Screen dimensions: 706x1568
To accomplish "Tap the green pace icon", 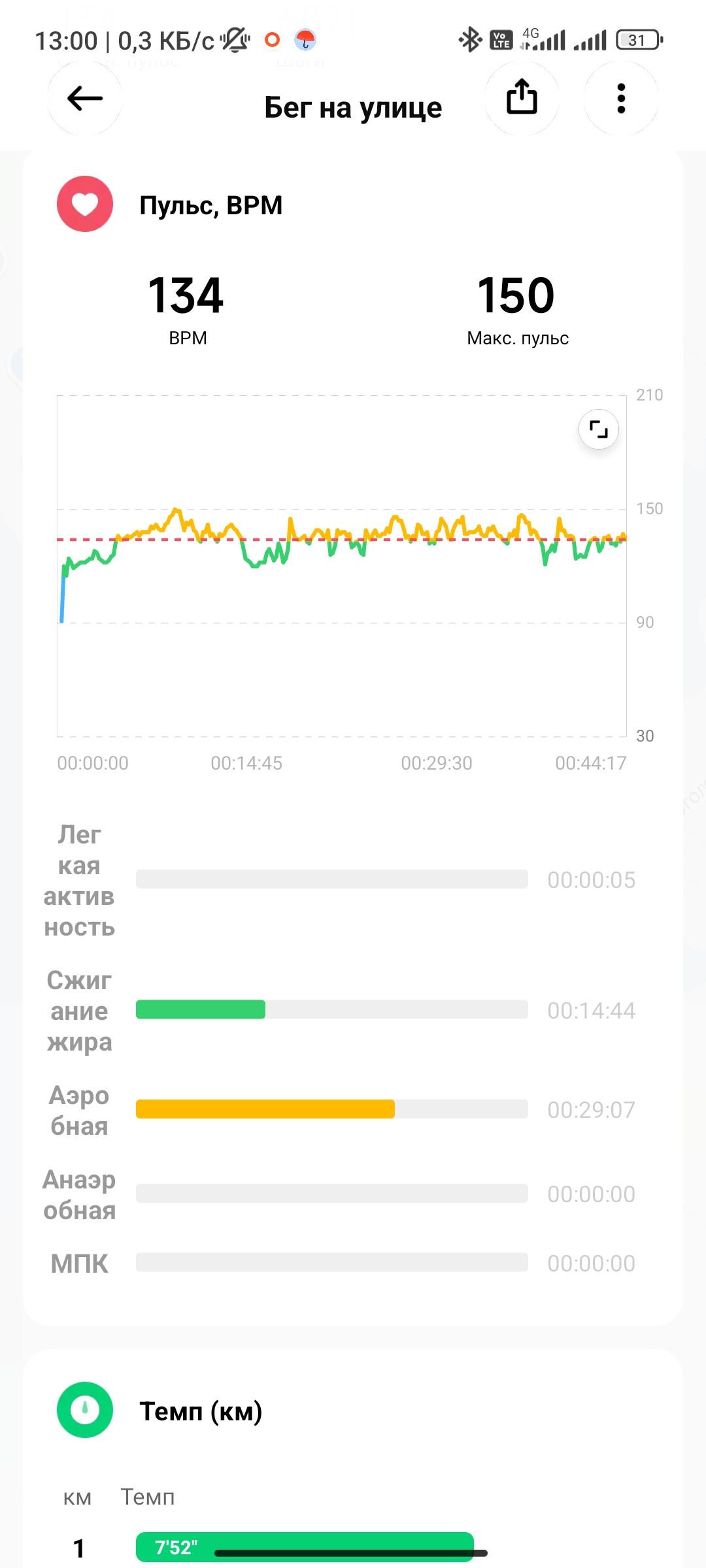I will (x=85, y=1410).
